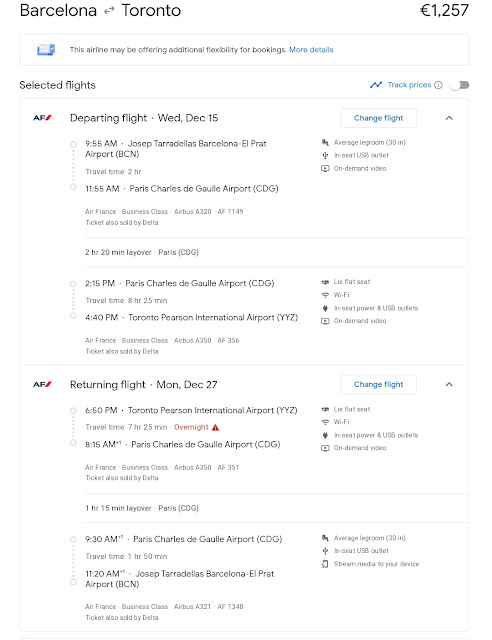Open the Track prices info icon
Viewport: 492px width, 640px height.
(438, 85)
